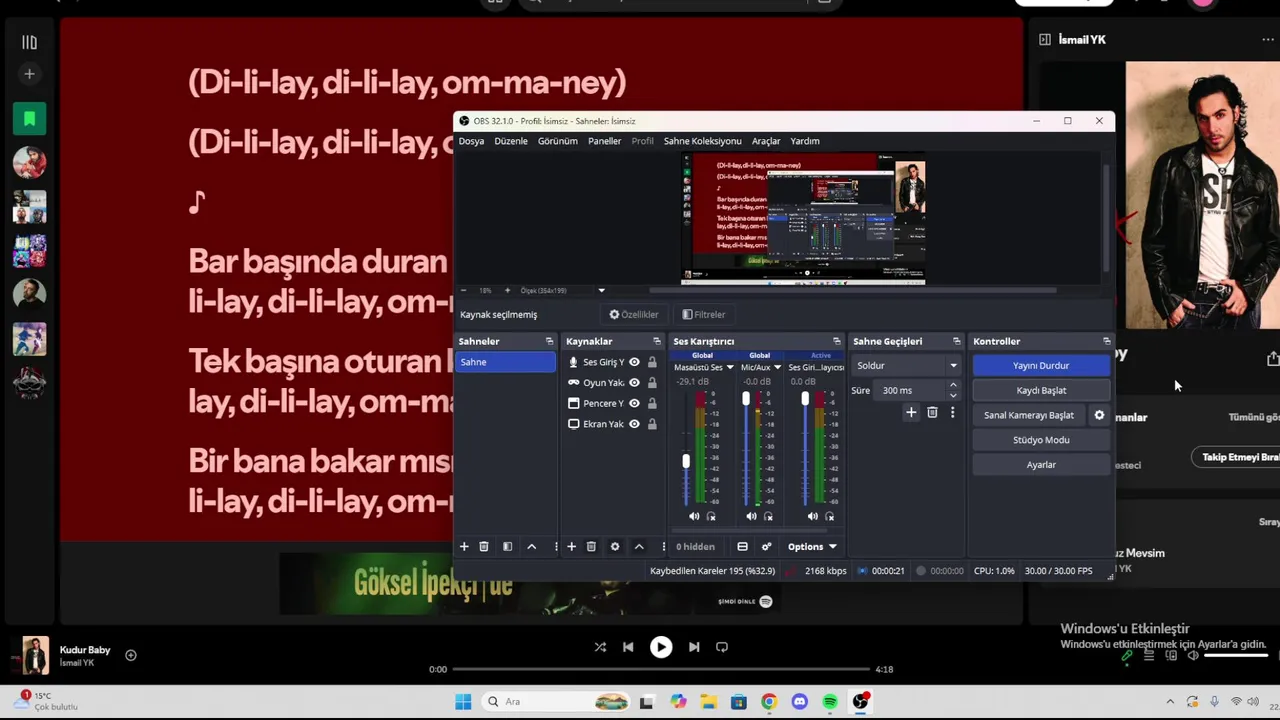
Task: Add a scene transition with plus icon
Action: (x=911, y=412)
